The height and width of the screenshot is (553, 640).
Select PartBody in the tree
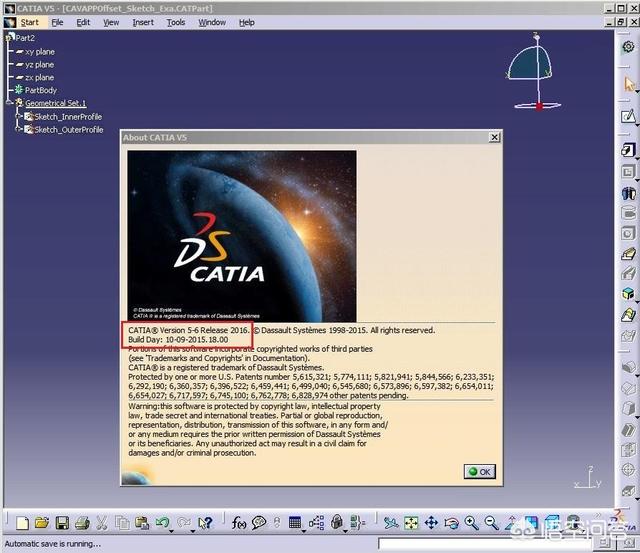(41, 90)
